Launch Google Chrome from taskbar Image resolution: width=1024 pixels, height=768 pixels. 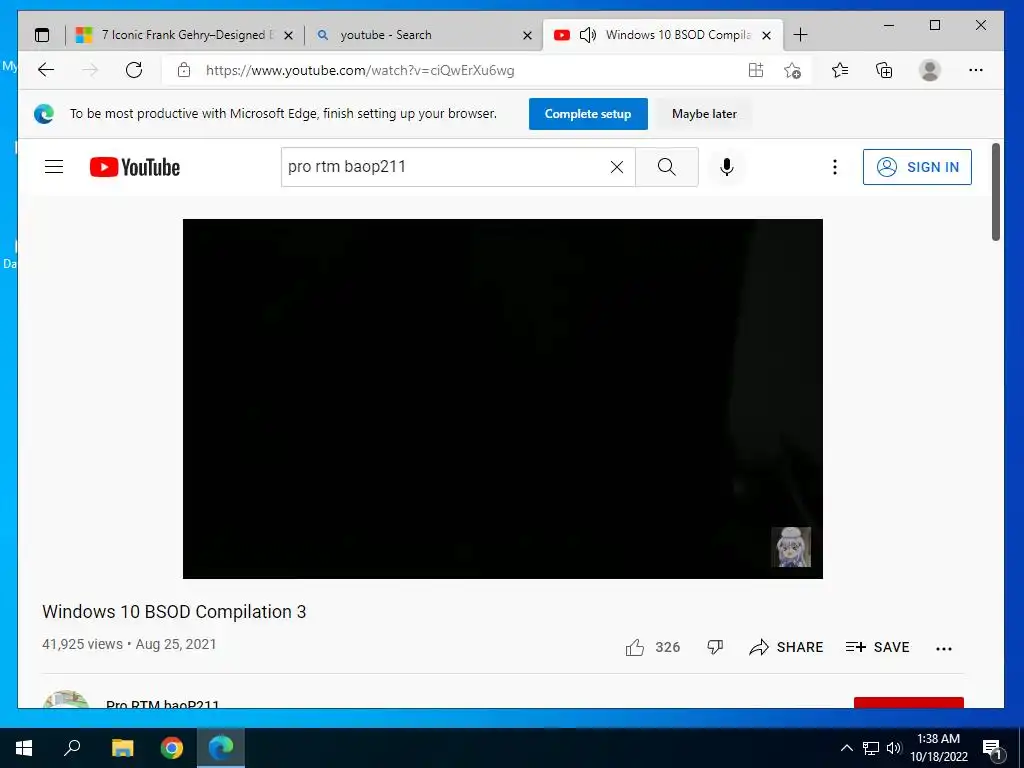tap(172, 748)
